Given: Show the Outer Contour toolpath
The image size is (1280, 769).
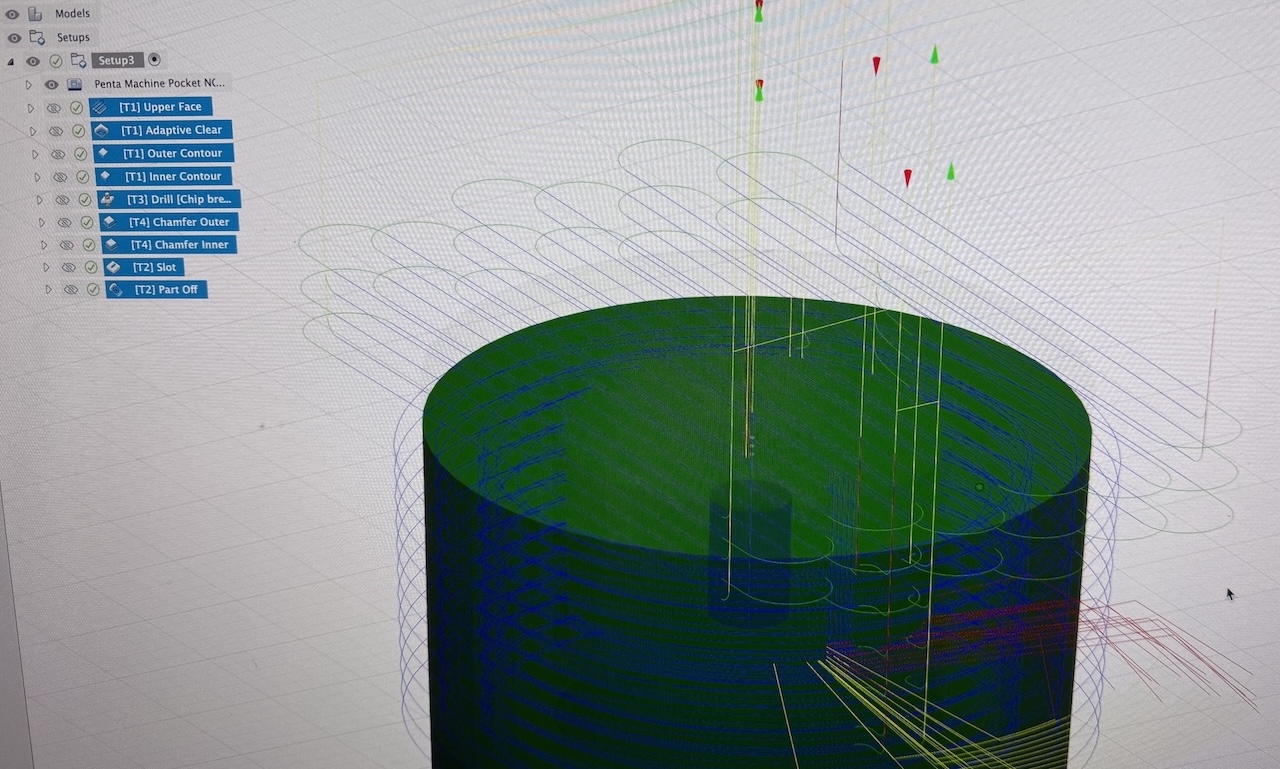Looking at the screenshot, I should pos(57,154).
